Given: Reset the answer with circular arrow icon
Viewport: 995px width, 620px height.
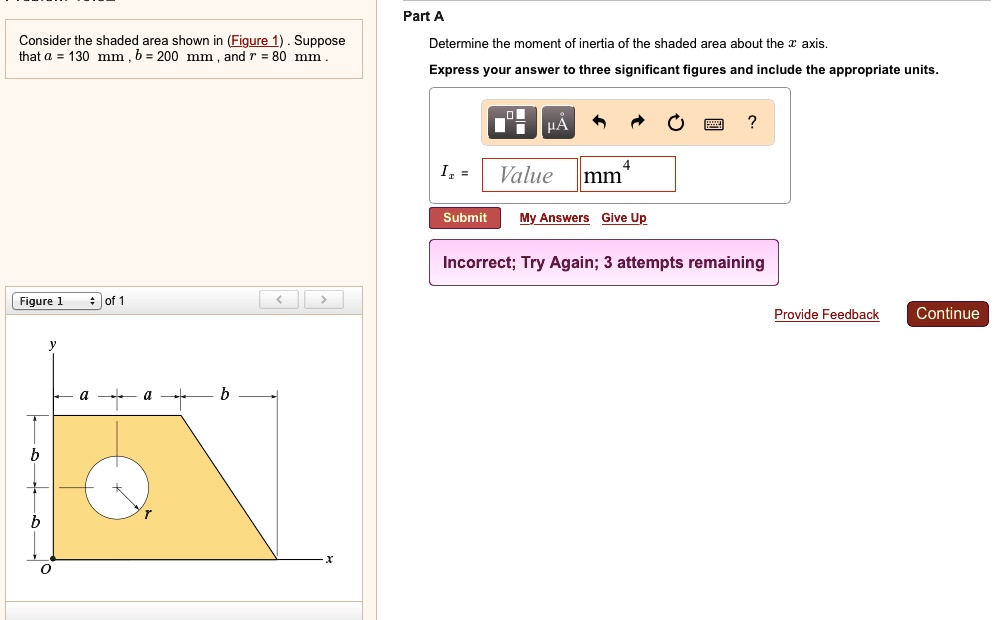Looking at the screenshot, I should point(675,121).
